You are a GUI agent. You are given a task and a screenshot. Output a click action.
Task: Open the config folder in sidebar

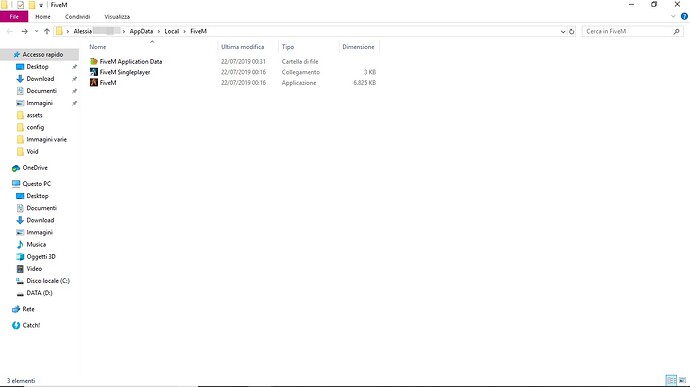click(35, 127)
